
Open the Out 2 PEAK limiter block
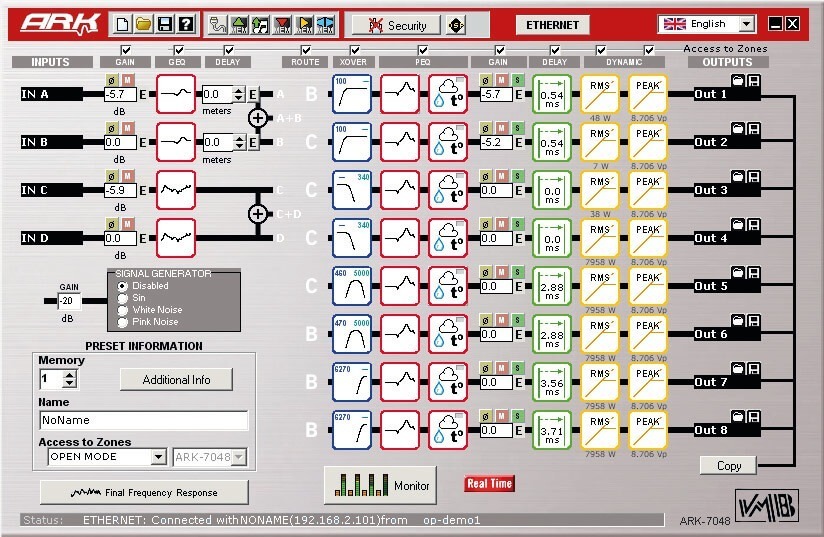648,142
